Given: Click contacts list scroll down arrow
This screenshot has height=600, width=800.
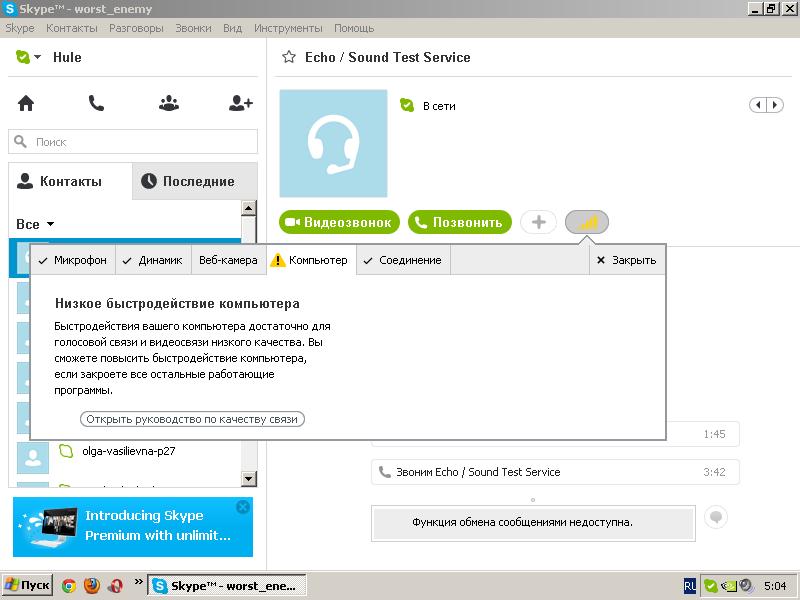Looking at the screenshot, I should coord(248,479).
